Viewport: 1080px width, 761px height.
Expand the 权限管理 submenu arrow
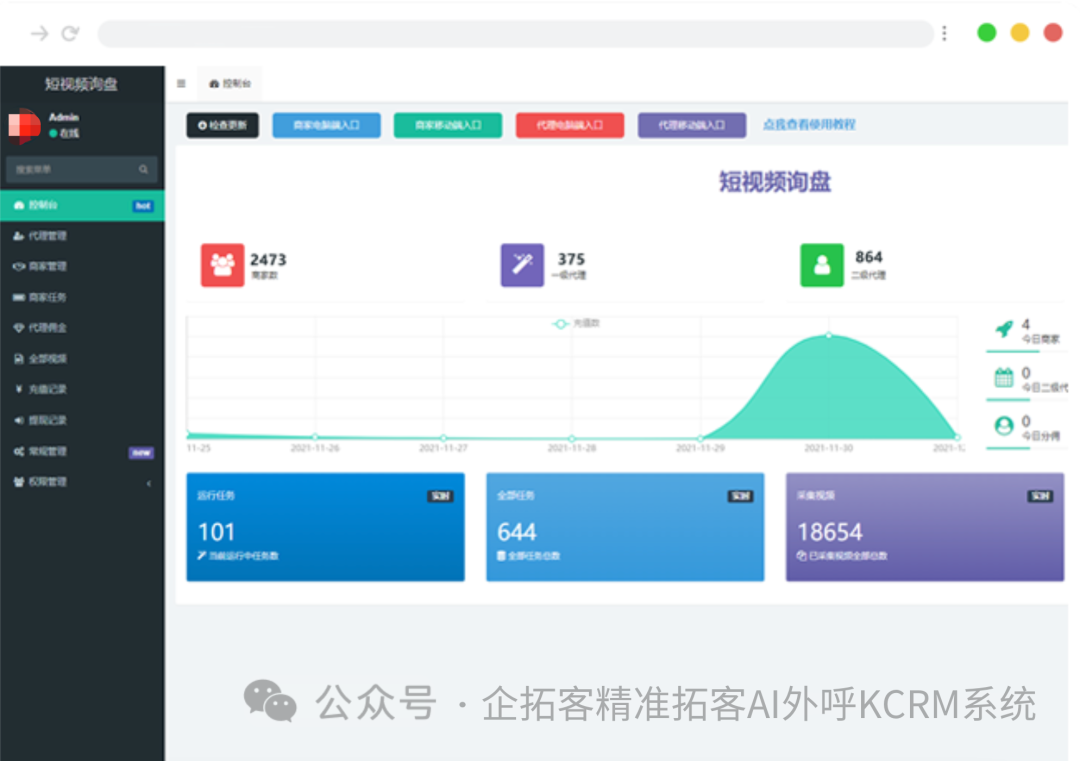(149, 483)
